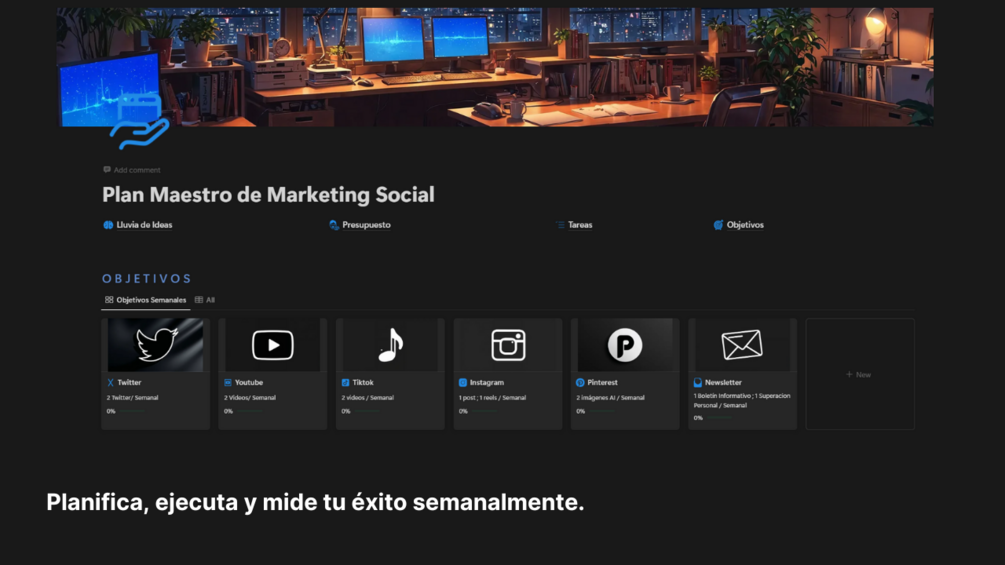The height and width of the screenshot is (565, 1005).
Task: Open the Instagram card cover thumbnail
Action: click(x=508, y=345)
